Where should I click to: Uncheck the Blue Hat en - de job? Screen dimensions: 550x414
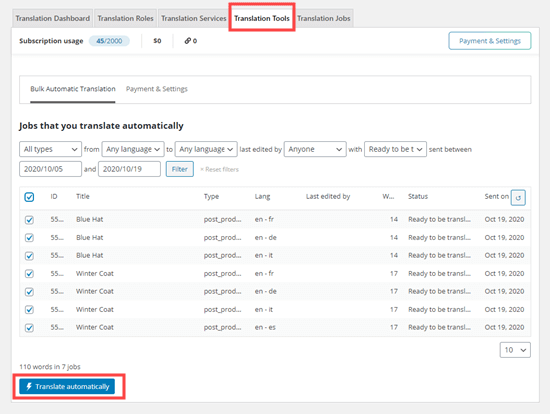[29, 238]
